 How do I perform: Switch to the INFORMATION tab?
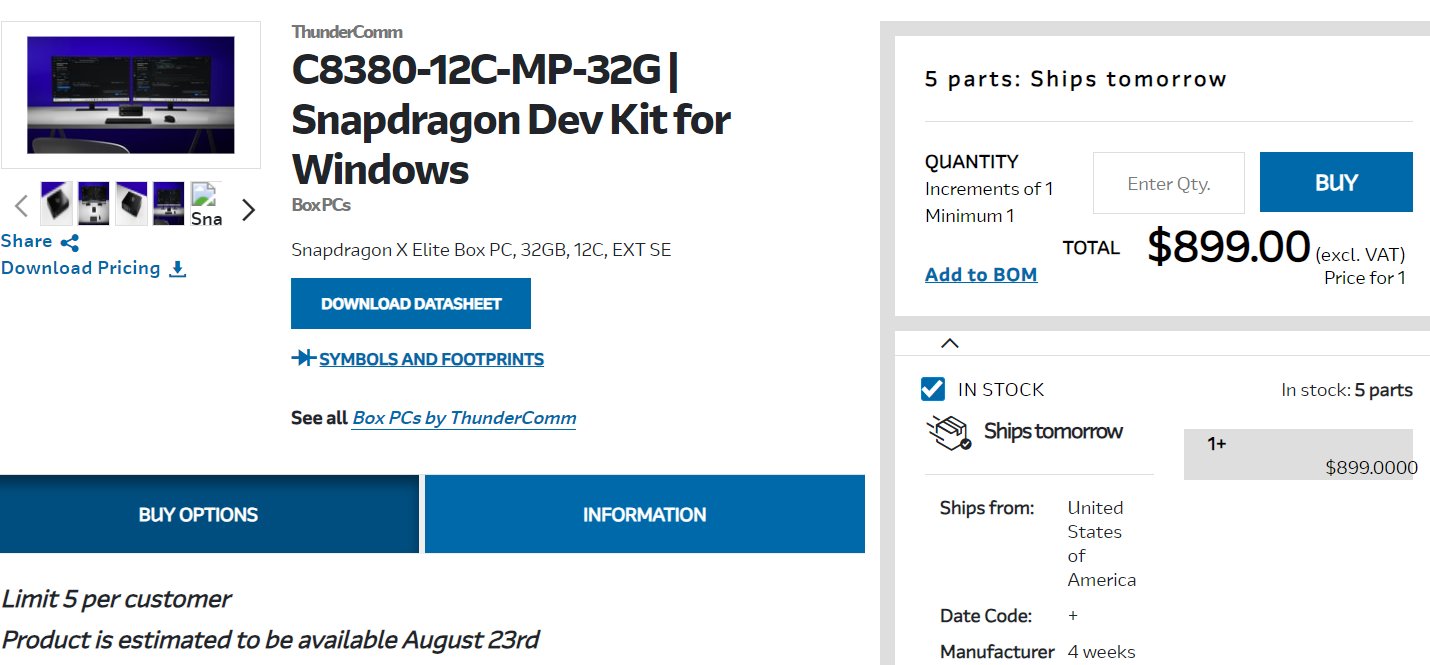pos(645,514)
